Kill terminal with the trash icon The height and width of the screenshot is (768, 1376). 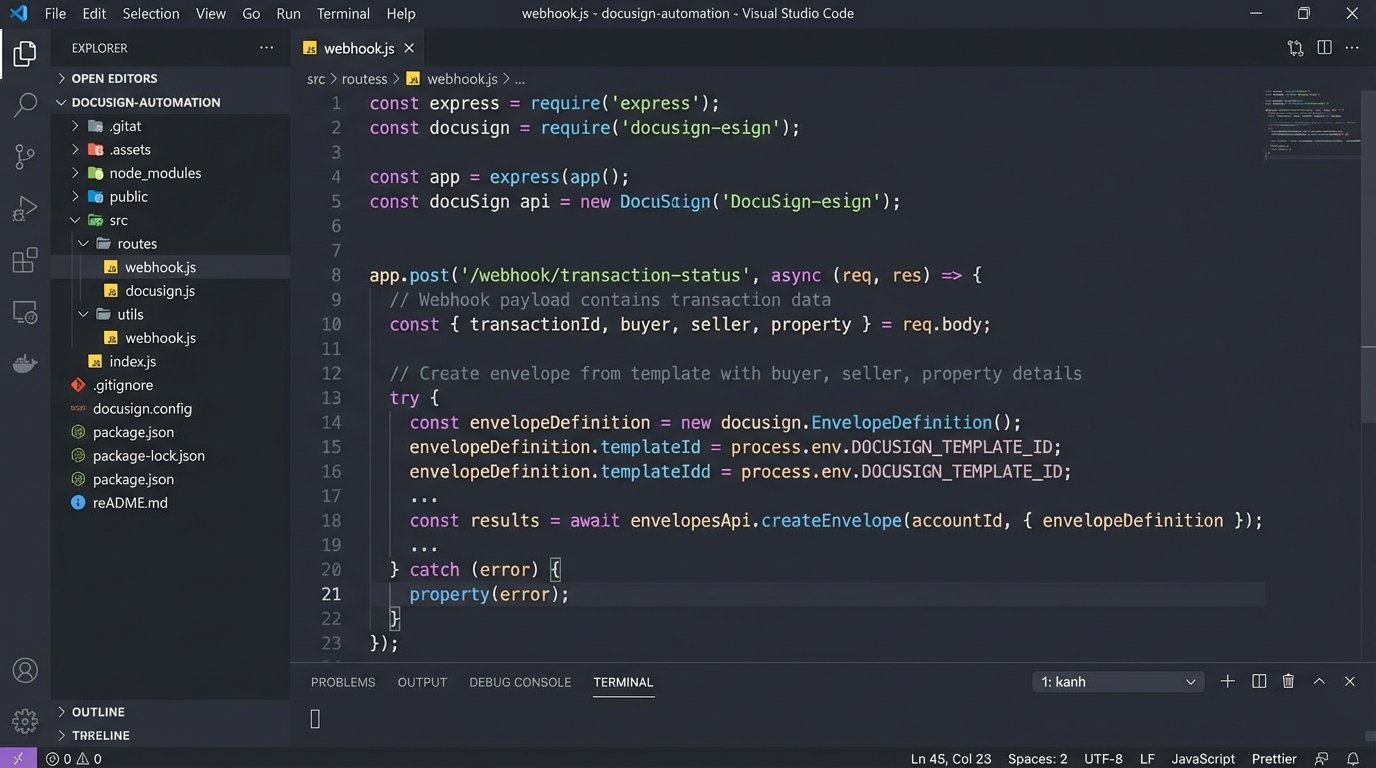(1288, 682)
